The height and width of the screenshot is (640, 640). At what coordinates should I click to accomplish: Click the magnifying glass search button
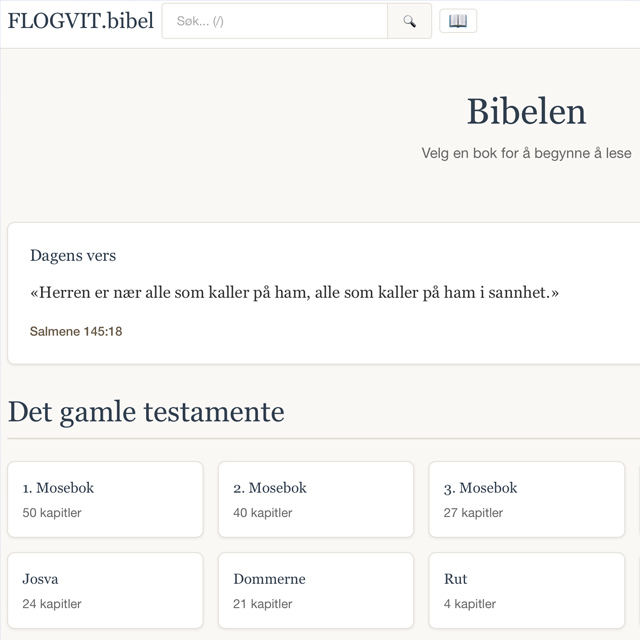[409, 21]
